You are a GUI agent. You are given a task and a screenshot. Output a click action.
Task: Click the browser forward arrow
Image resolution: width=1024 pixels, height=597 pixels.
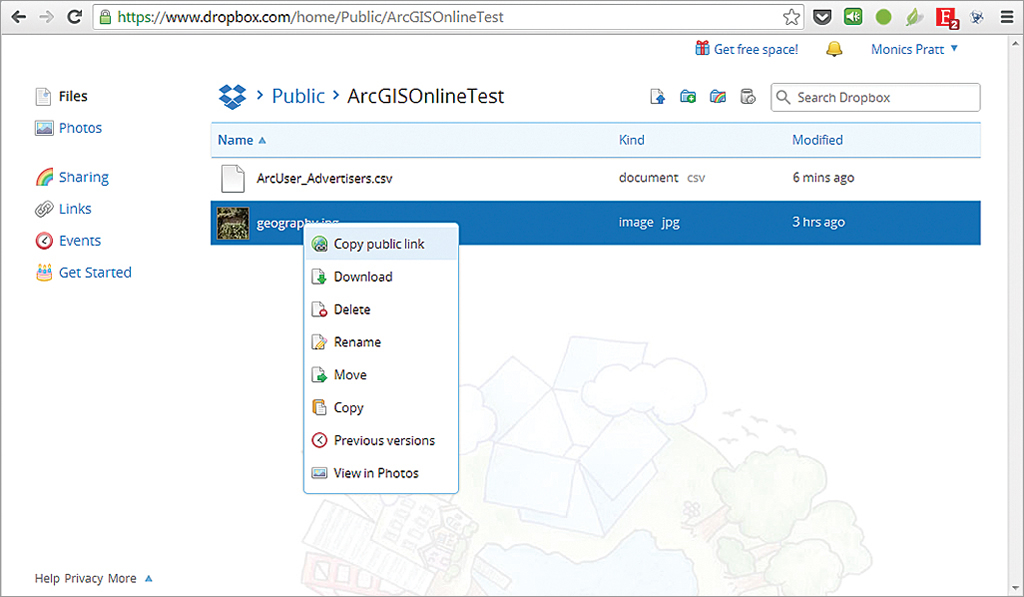point(46,17)
